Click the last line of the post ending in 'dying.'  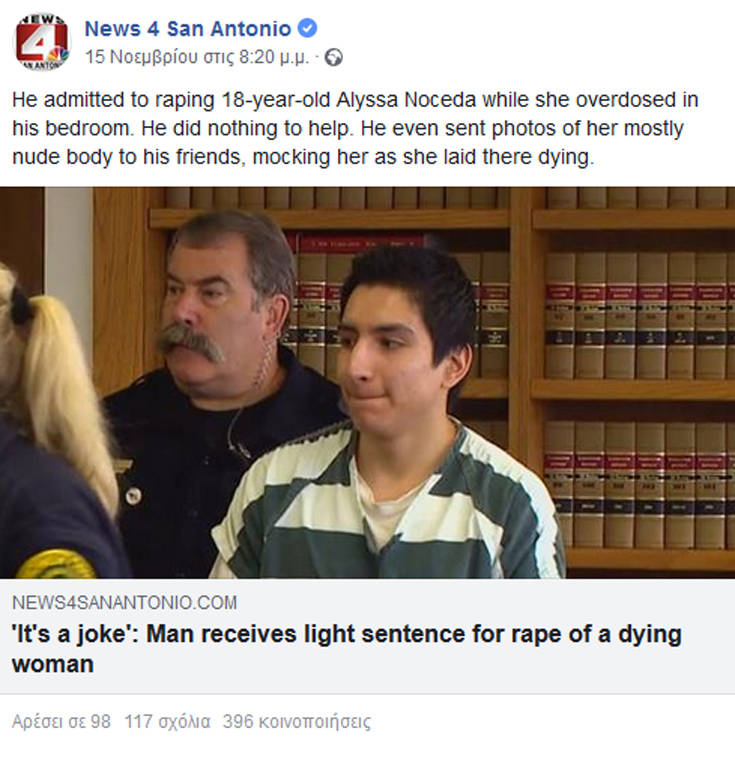(303, 157)
